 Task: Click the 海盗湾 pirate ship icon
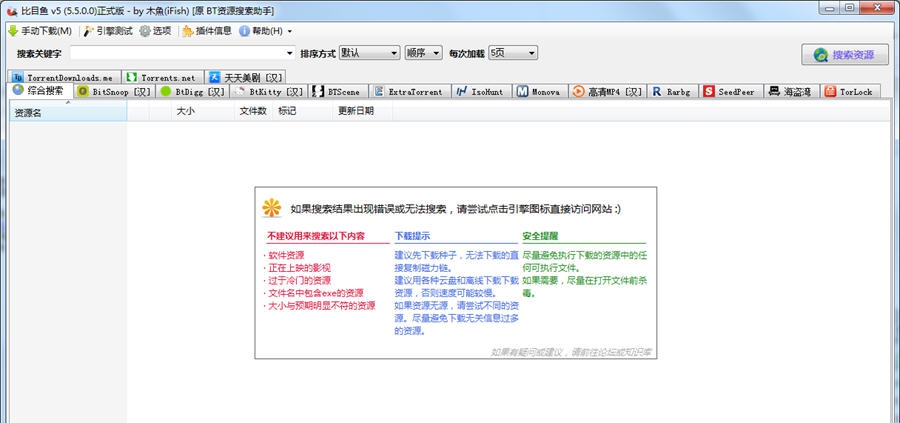pos(774,91)
